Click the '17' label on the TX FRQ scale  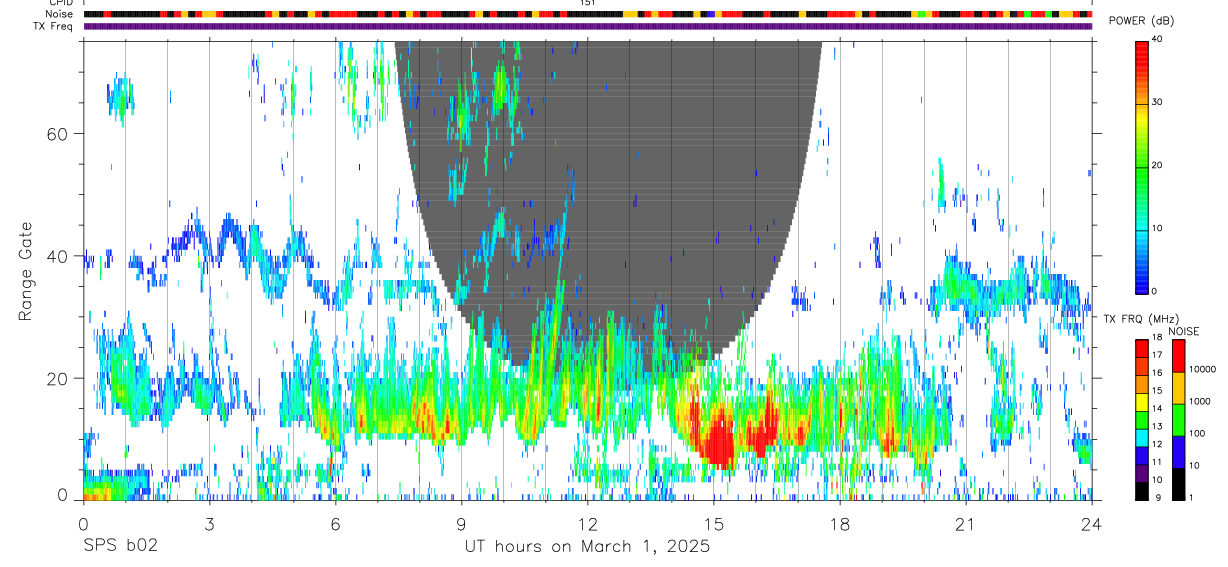coord(1157,354)
